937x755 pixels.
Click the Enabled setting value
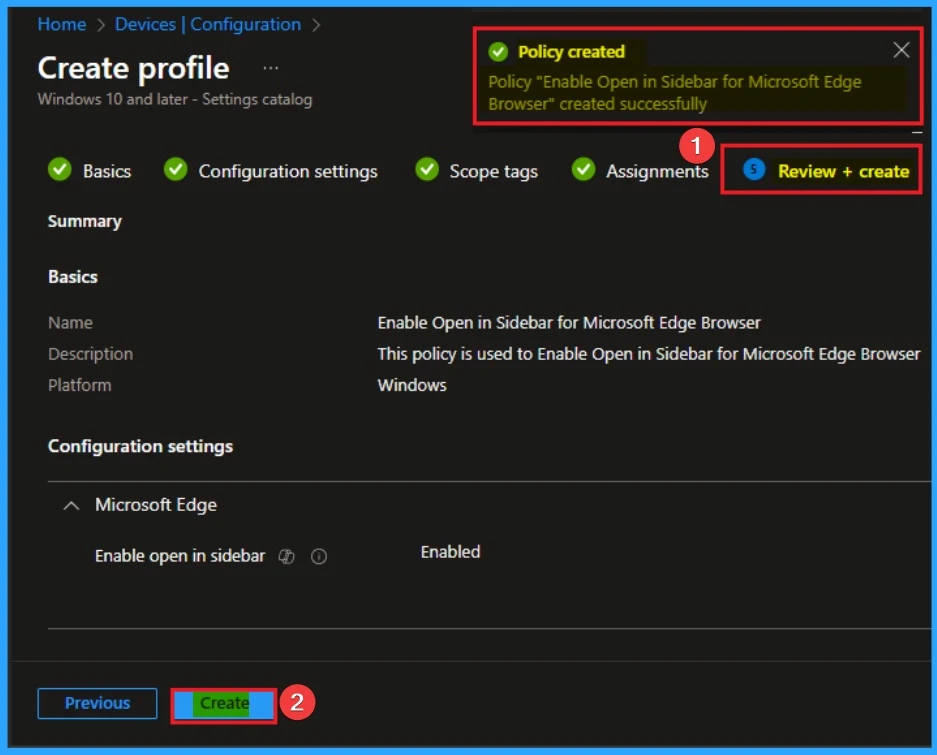450,552
